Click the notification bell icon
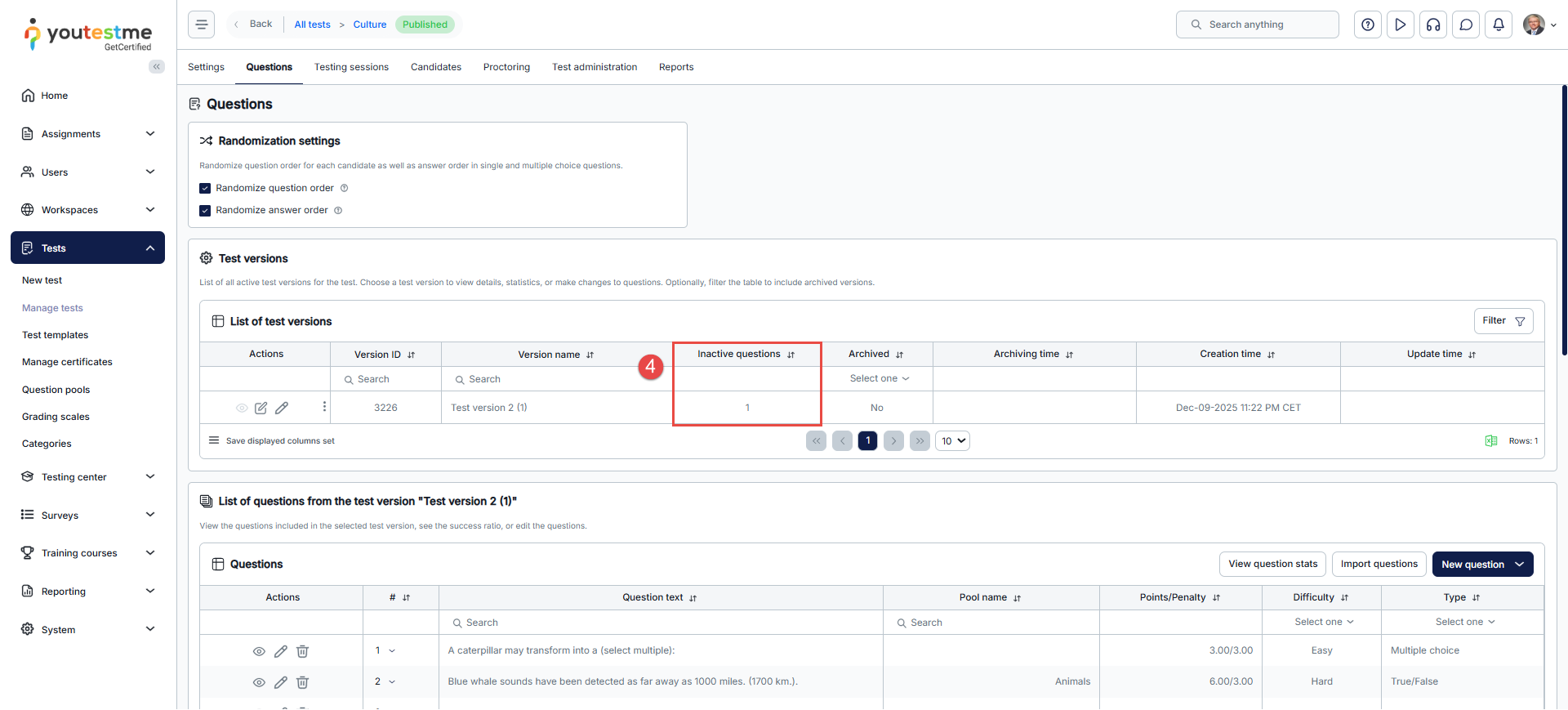1568x710 pixels. 1499,25
